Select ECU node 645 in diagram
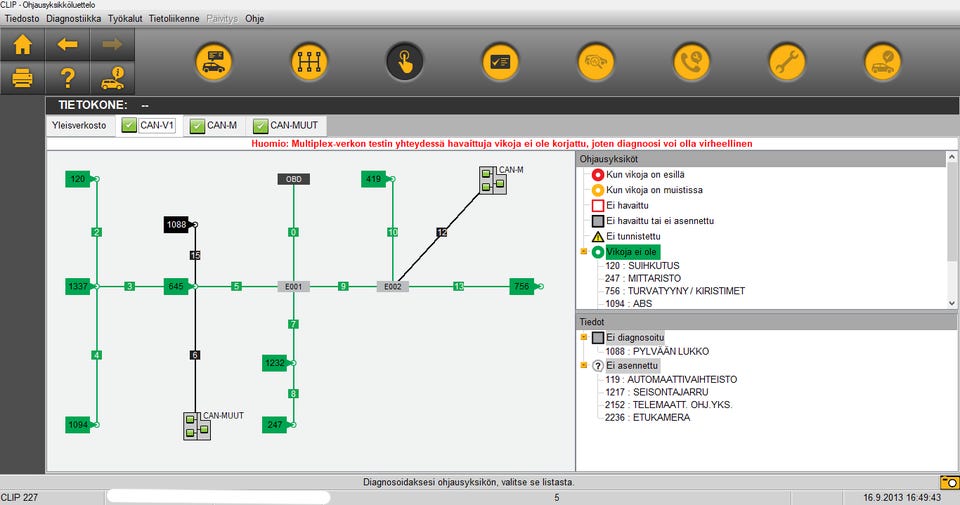Viewport: 960px width, 505px height. [176, 286]
